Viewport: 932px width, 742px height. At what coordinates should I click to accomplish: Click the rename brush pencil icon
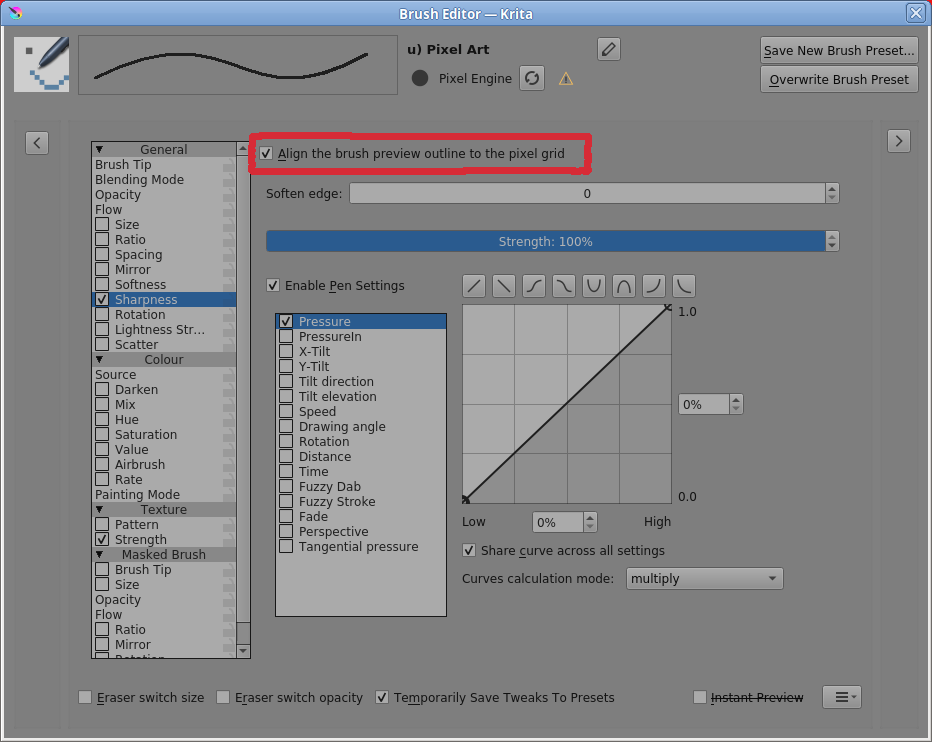(x=609, y=49)
